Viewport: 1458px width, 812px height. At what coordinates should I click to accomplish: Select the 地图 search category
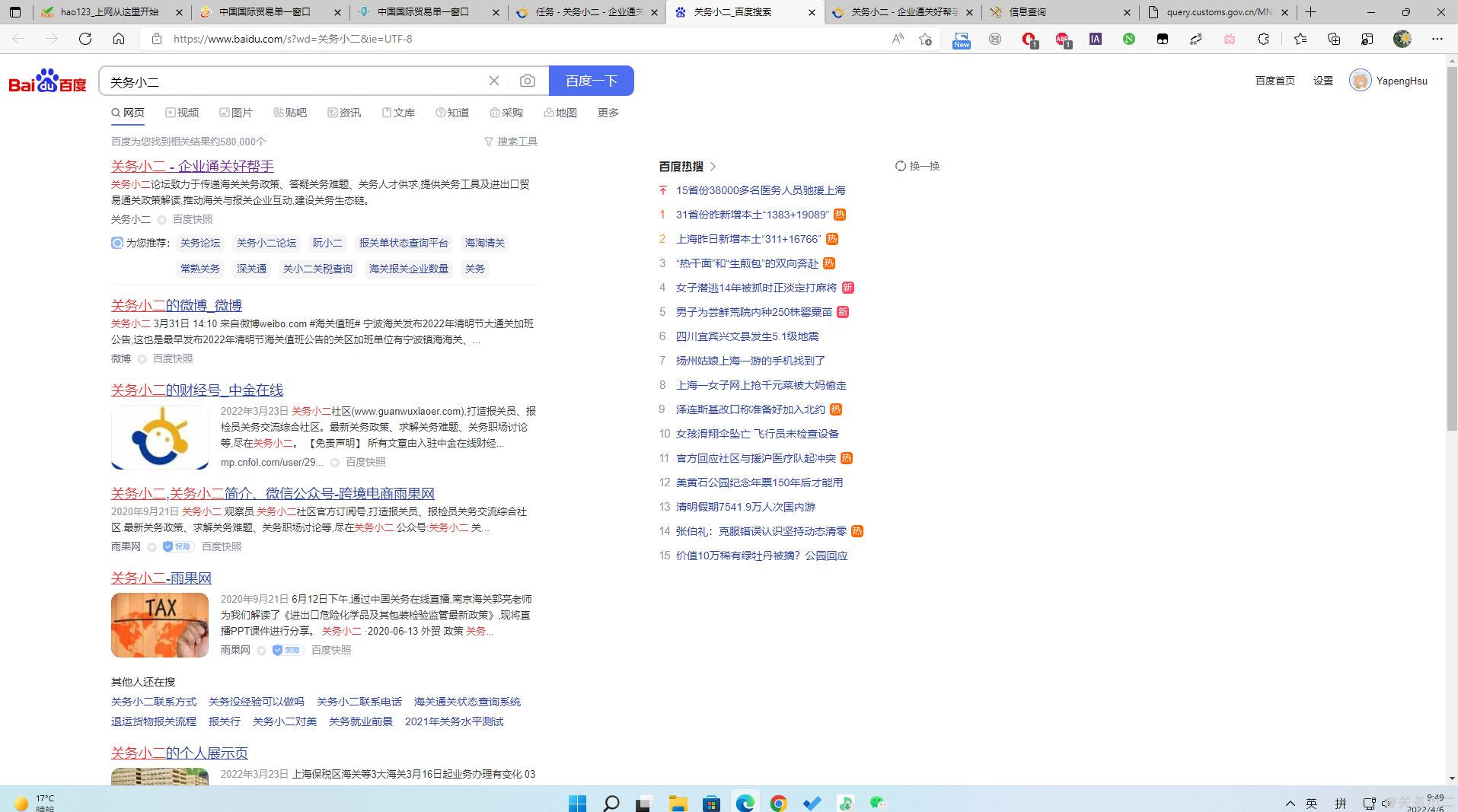pos(560,113)
